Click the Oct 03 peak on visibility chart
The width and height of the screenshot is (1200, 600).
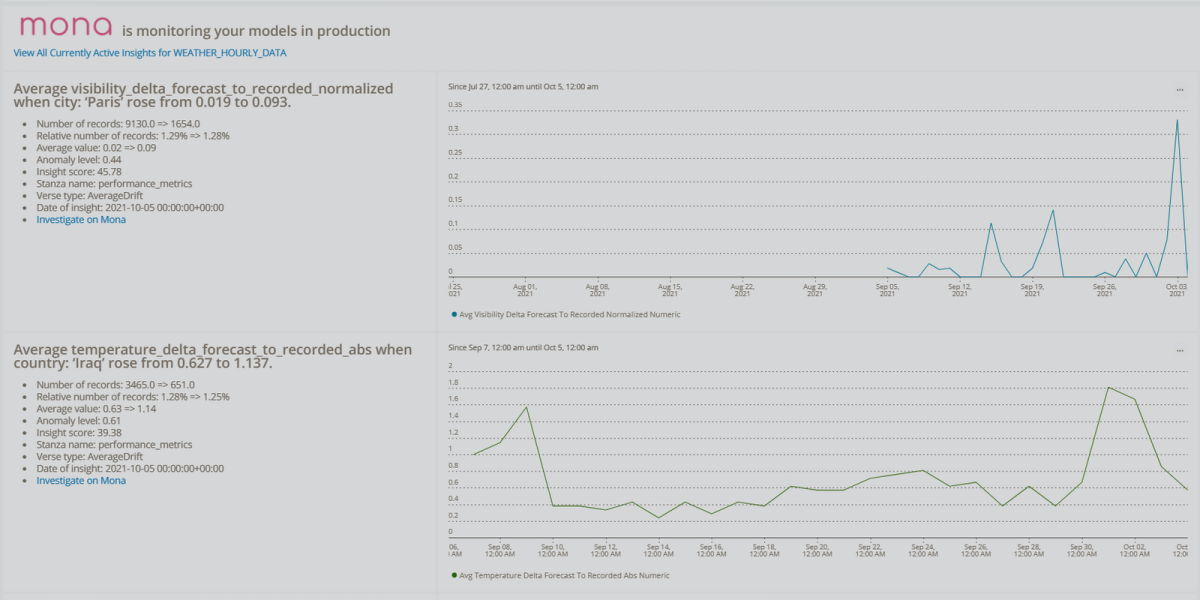tap(1177, 121)
